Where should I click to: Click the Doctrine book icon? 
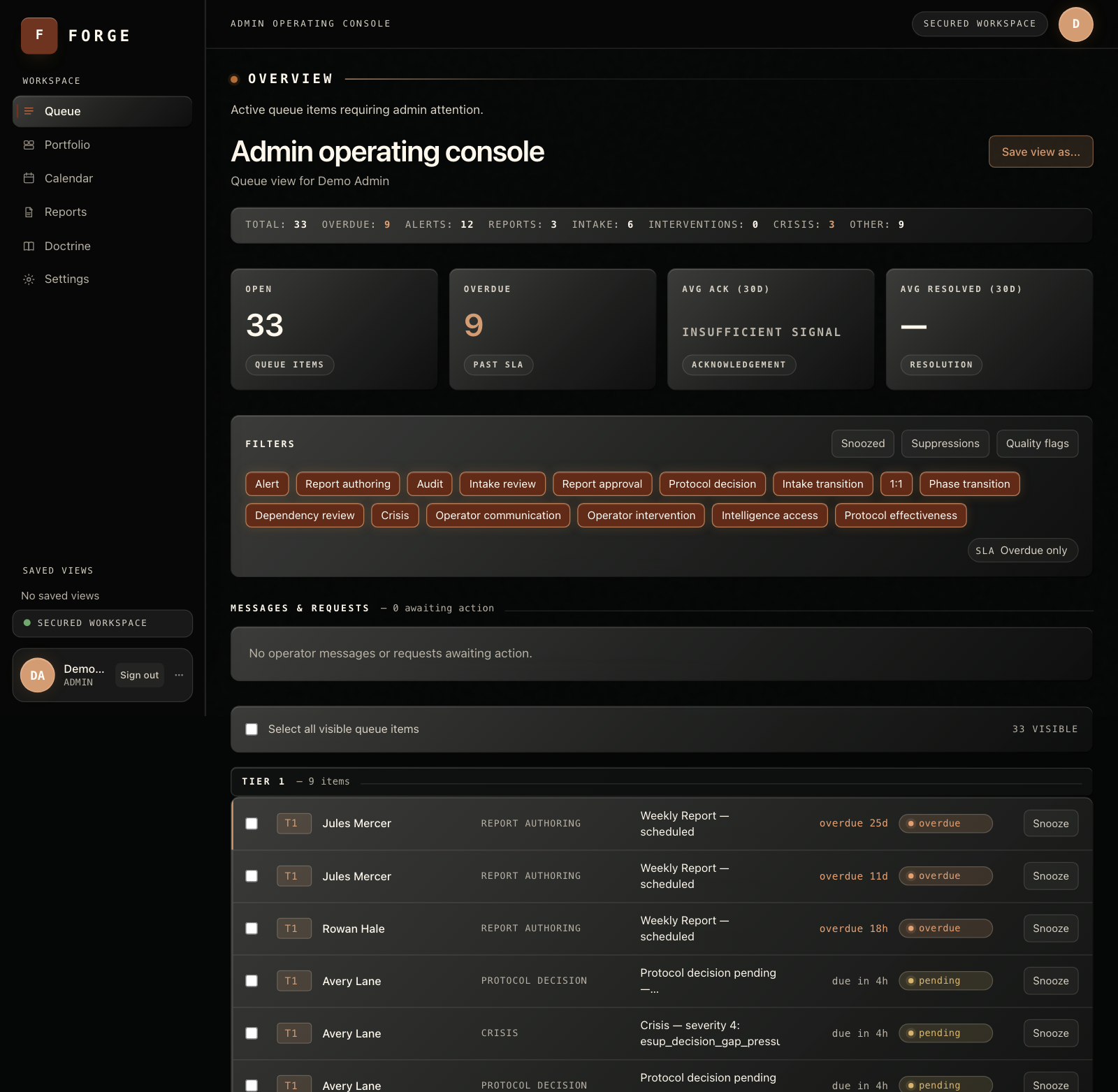[29, 246]
